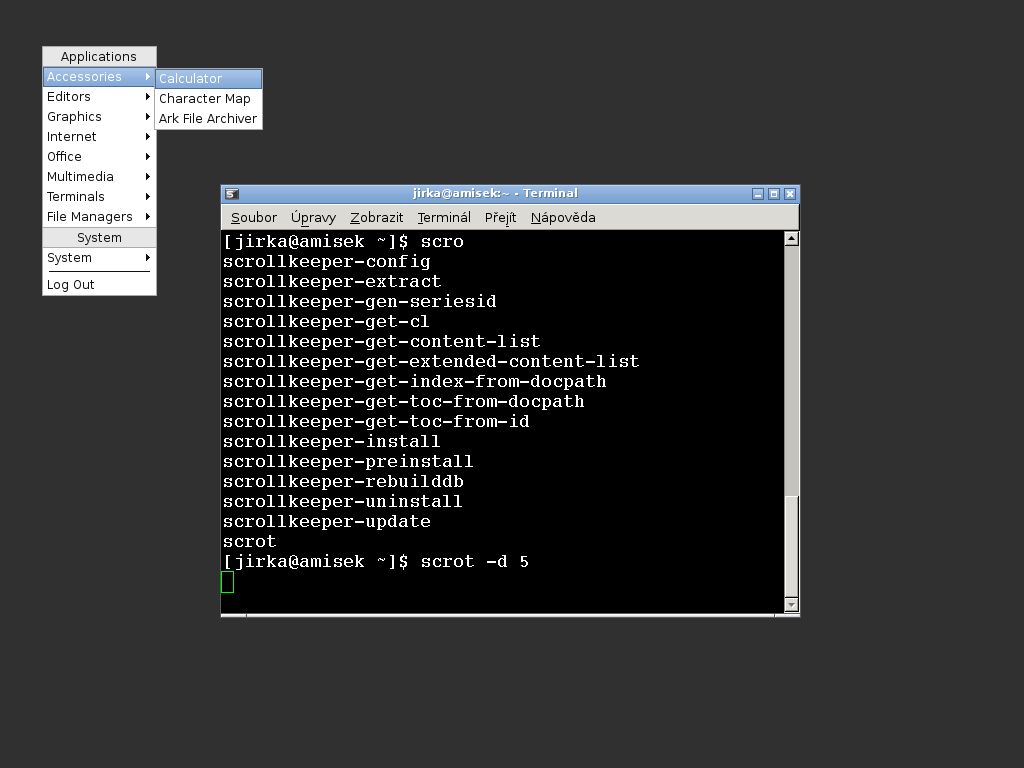The image size is (1024, 768).
Task: Minimize the Terminal window
Action: pos(758,194)
